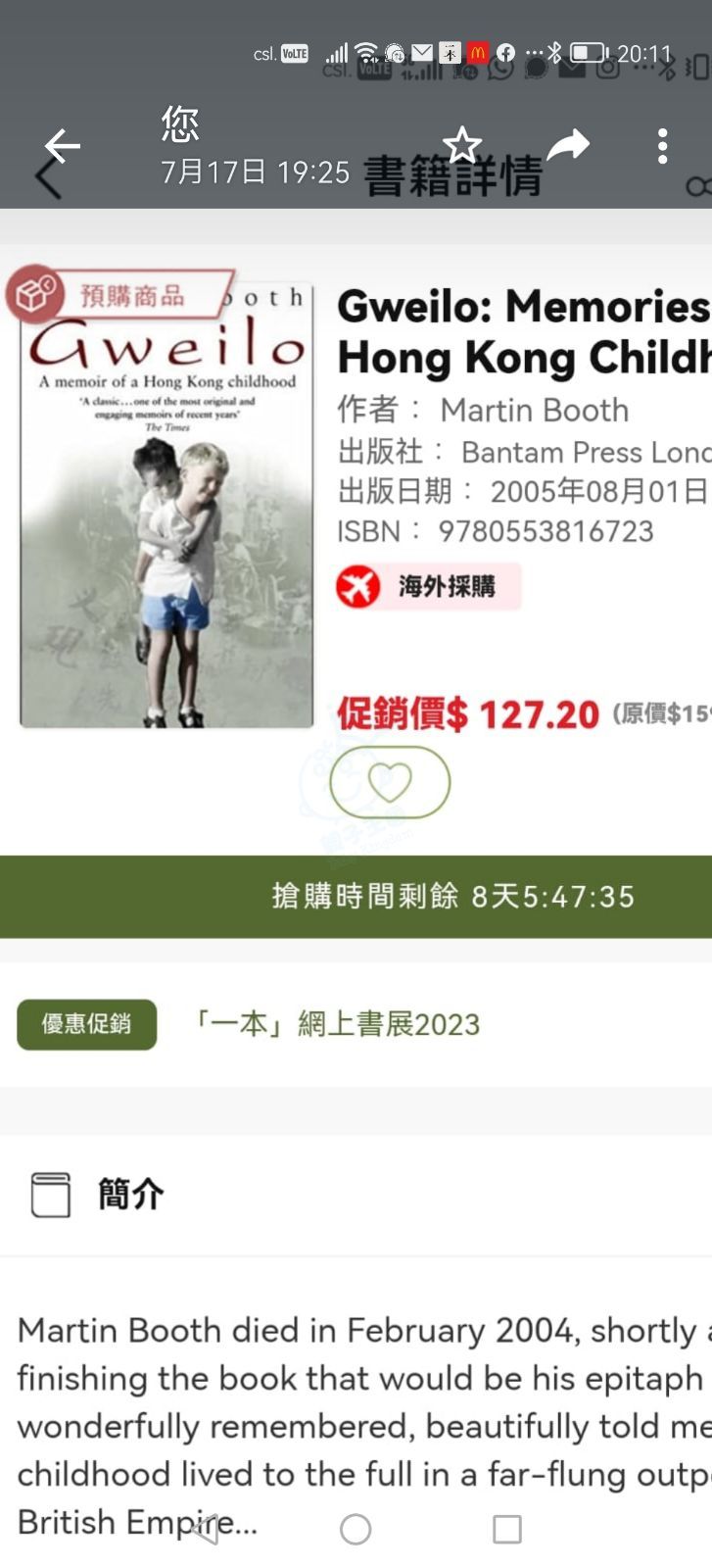712x1568 pixels.
Task: Open the three-dot overflow menu
Action: click(x=663, y=146)
